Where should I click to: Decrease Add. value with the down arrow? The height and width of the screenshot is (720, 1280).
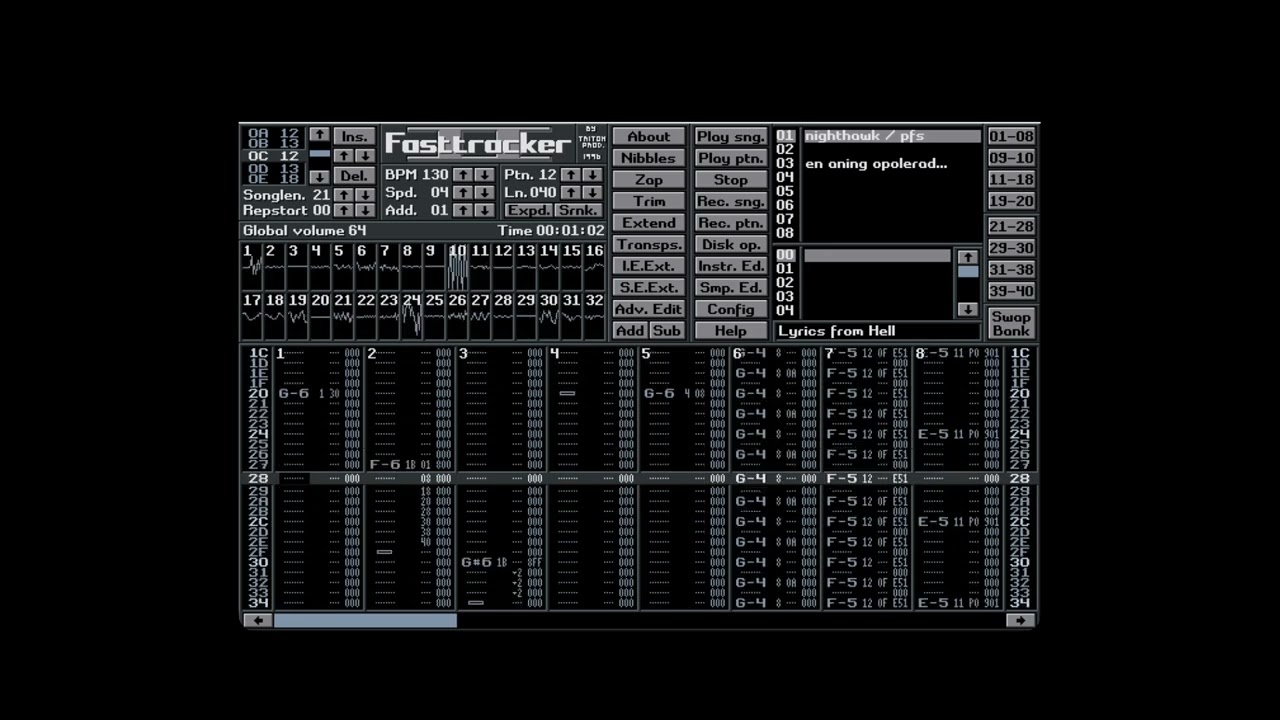[484, 210]
